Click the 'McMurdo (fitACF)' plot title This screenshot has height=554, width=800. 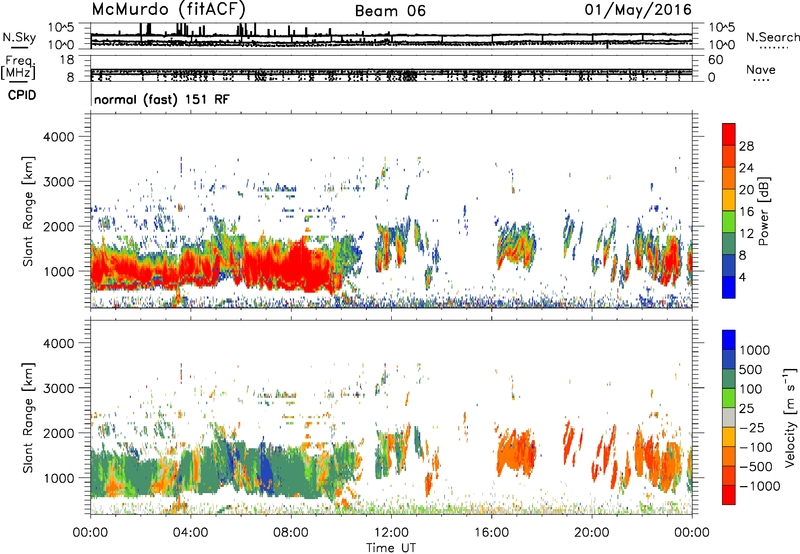tap(169, 10)
